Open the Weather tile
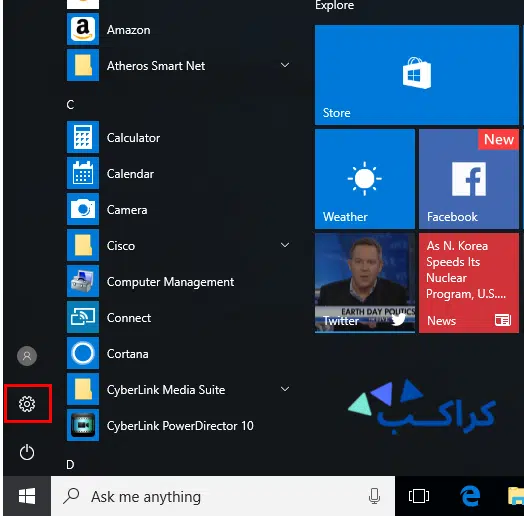 click(365, 179)
